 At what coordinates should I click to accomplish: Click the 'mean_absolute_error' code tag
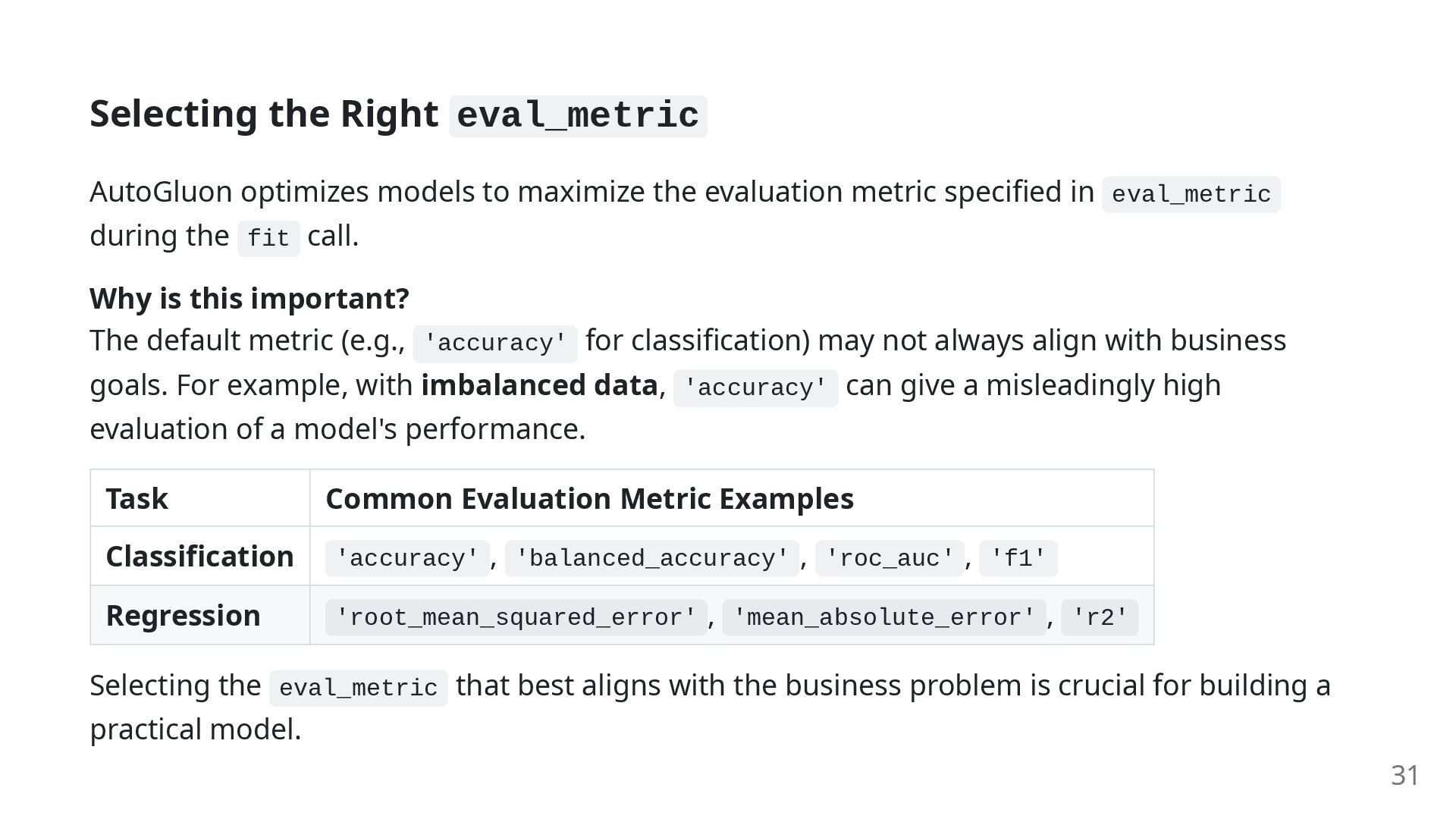pos(884,618)
